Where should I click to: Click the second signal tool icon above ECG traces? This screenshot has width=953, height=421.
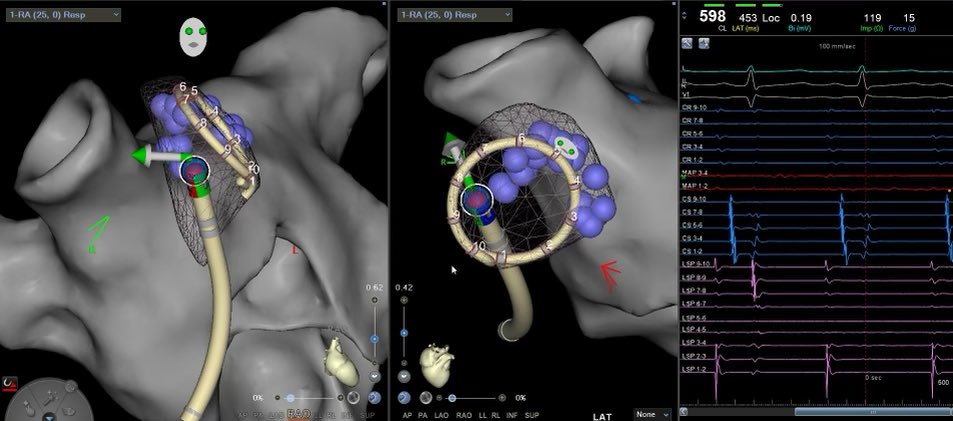(704, 44)
